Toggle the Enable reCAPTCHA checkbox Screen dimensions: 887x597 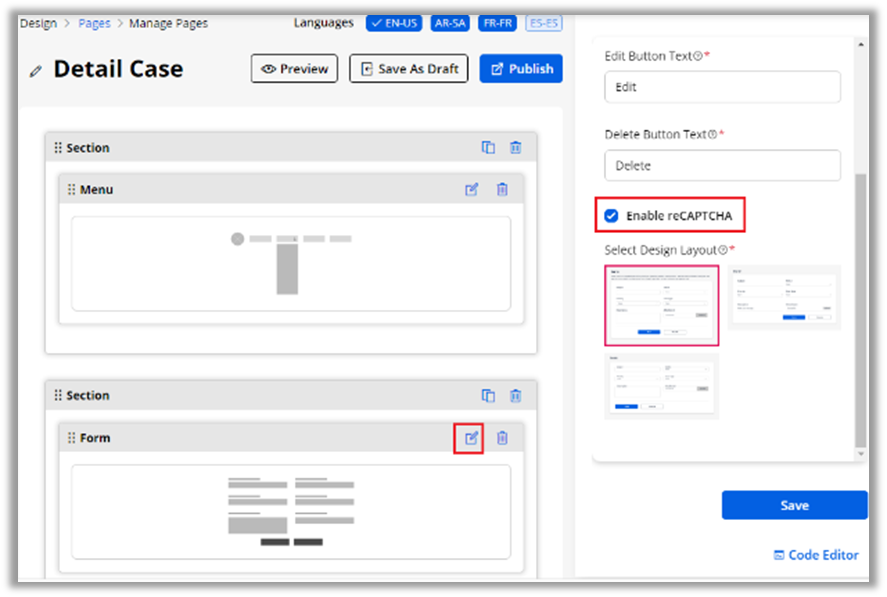611,215
